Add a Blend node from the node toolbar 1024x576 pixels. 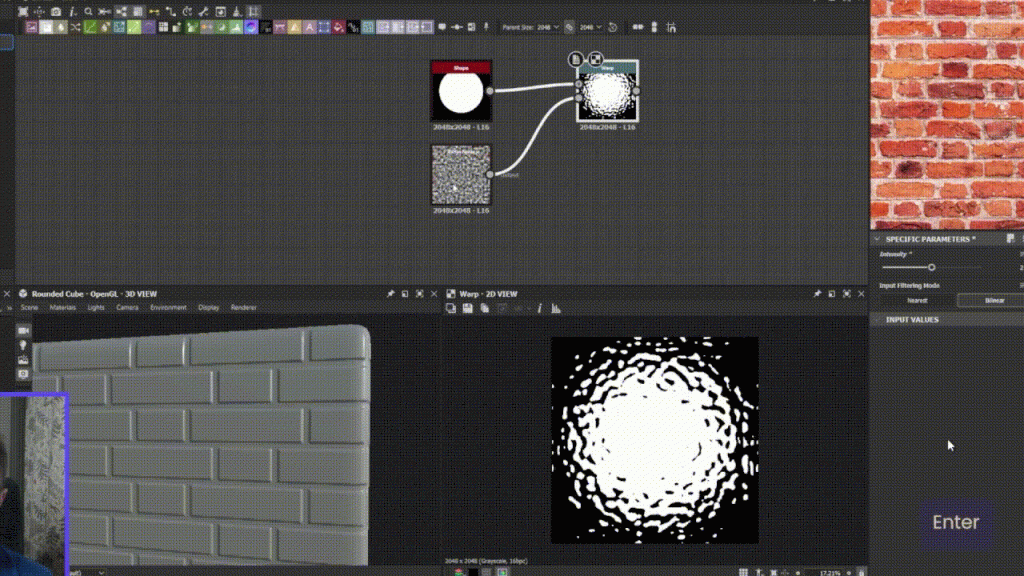click(x=46, y=27)
